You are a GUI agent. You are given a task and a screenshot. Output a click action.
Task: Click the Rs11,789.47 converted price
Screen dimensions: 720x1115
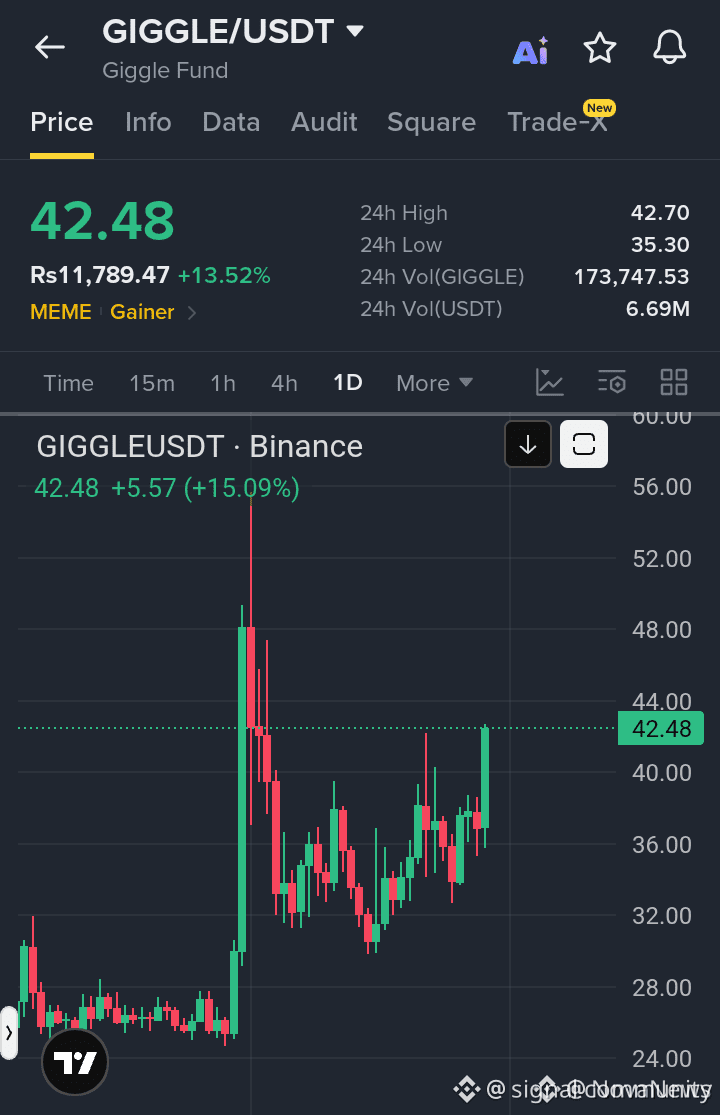tap(100, 275)
